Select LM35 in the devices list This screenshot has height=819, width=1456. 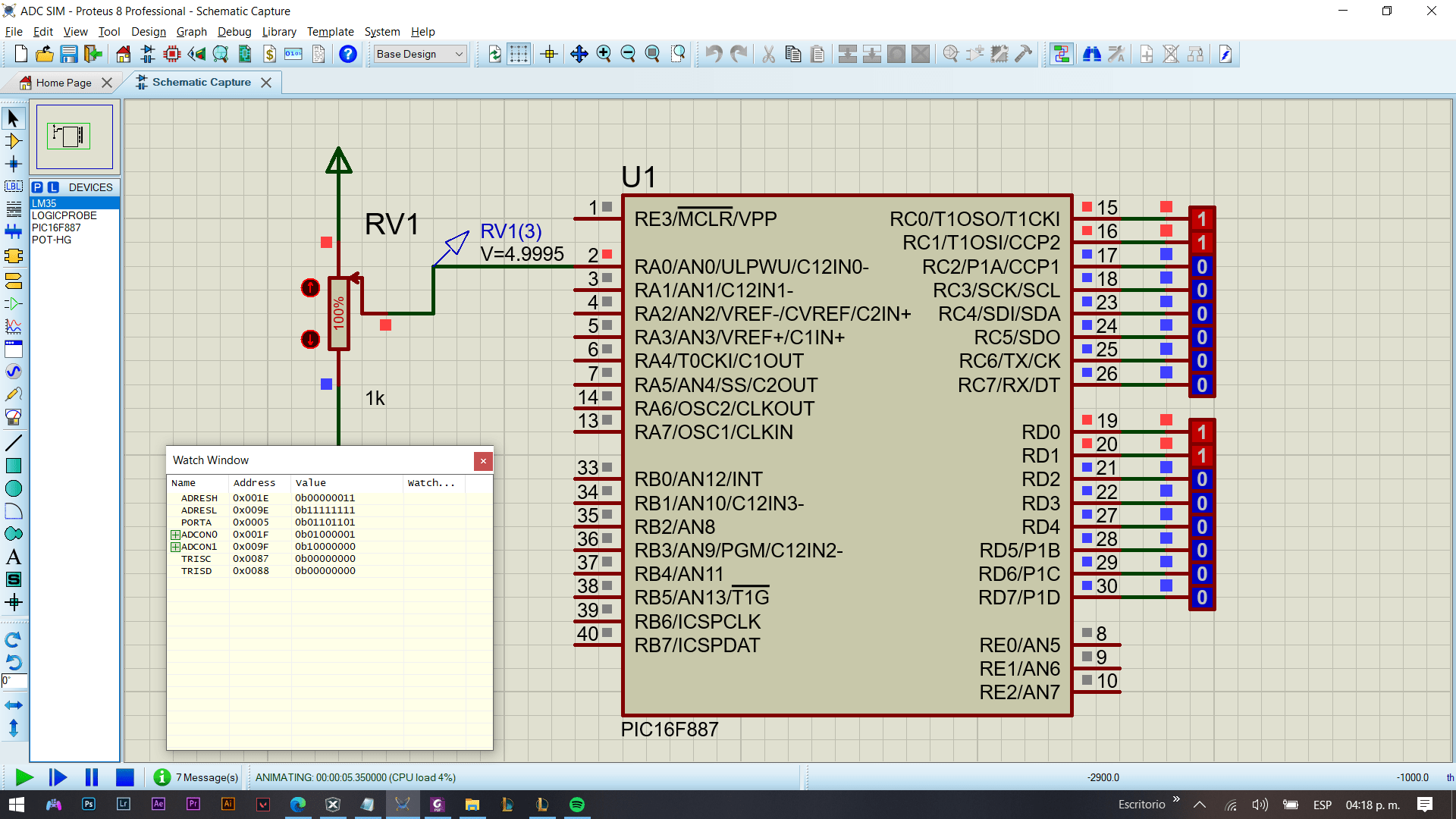pyautogui.click(x=74, y=203)
